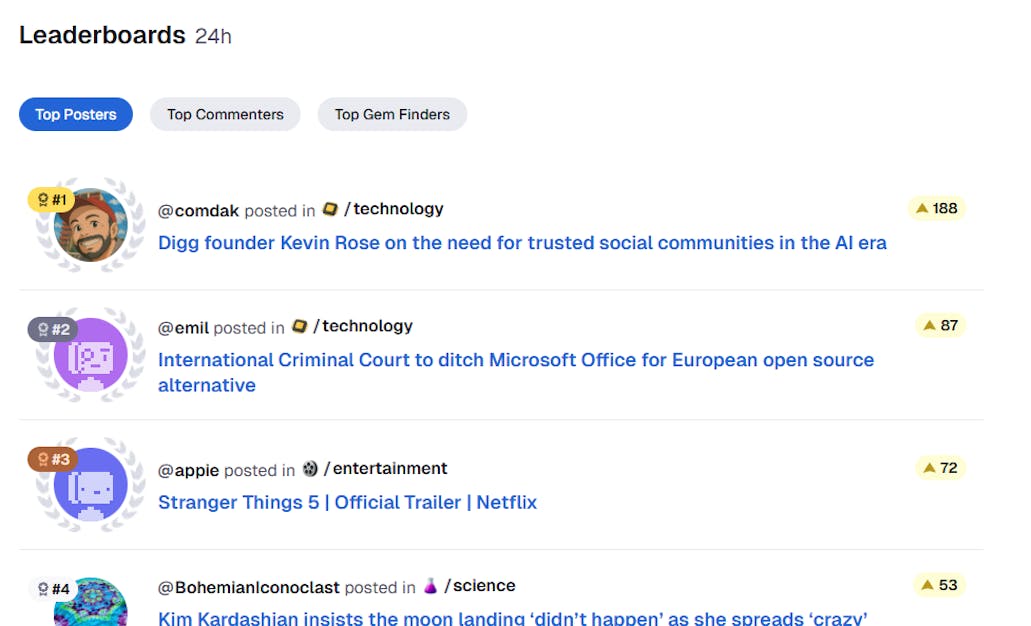Open the Stranger Things 5 trailer post

click(347, 502)
